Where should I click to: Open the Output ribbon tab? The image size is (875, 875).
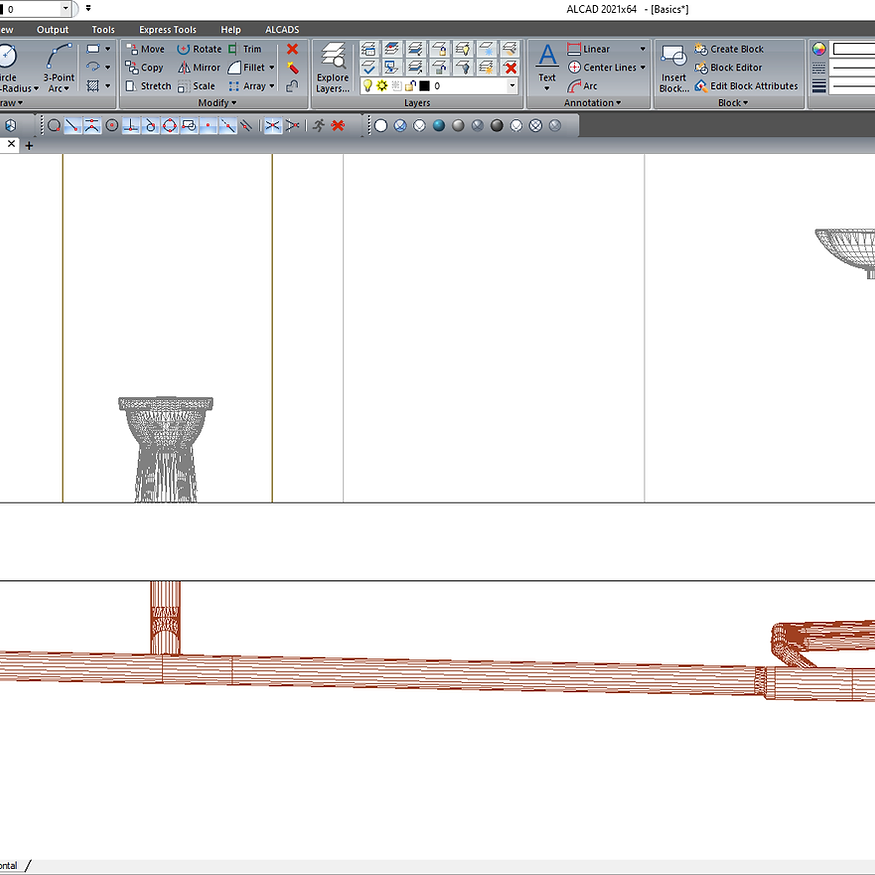tap(52, 30)
